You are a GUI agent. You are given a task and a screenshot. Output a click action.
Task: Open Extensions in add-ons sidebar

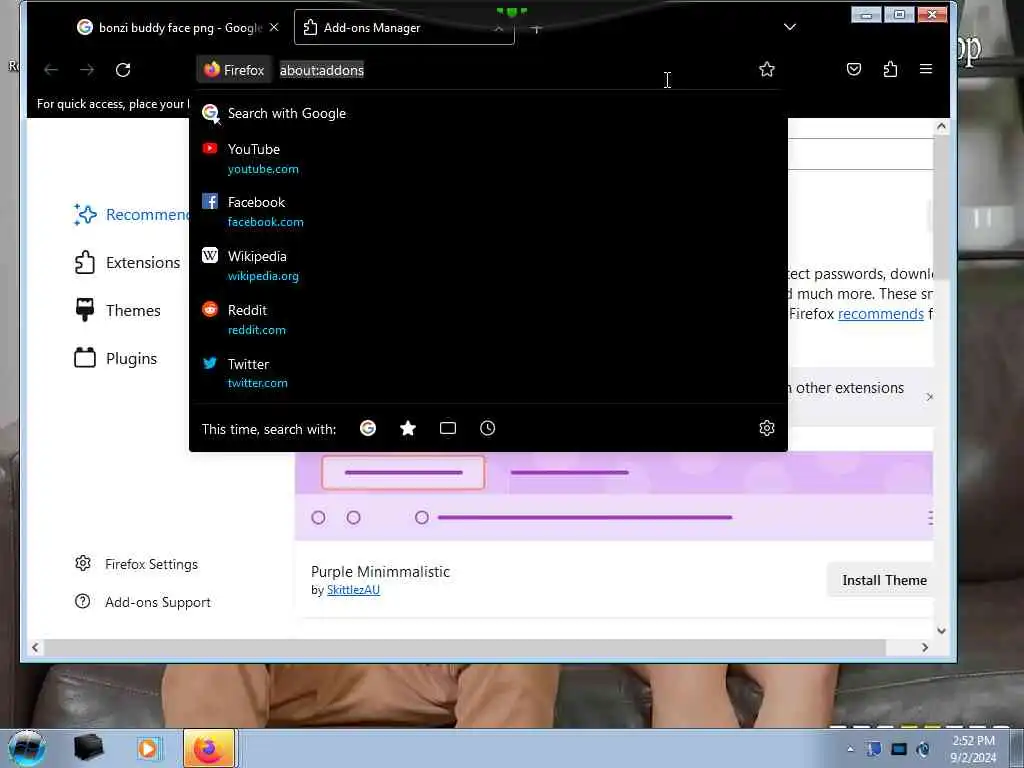128,263
